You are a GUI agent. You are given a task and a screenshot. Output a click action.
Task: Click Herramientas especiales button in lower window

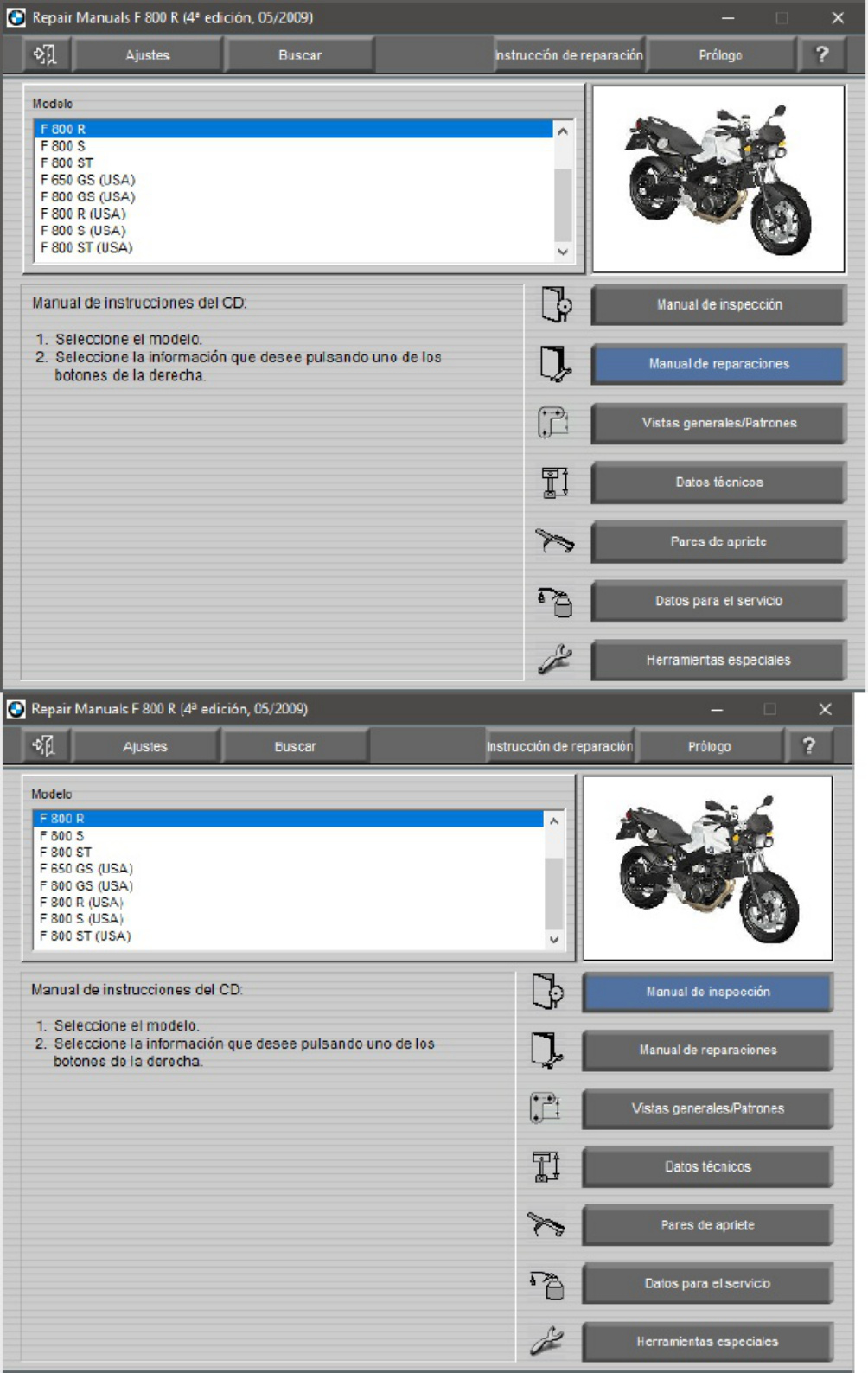708,1342
